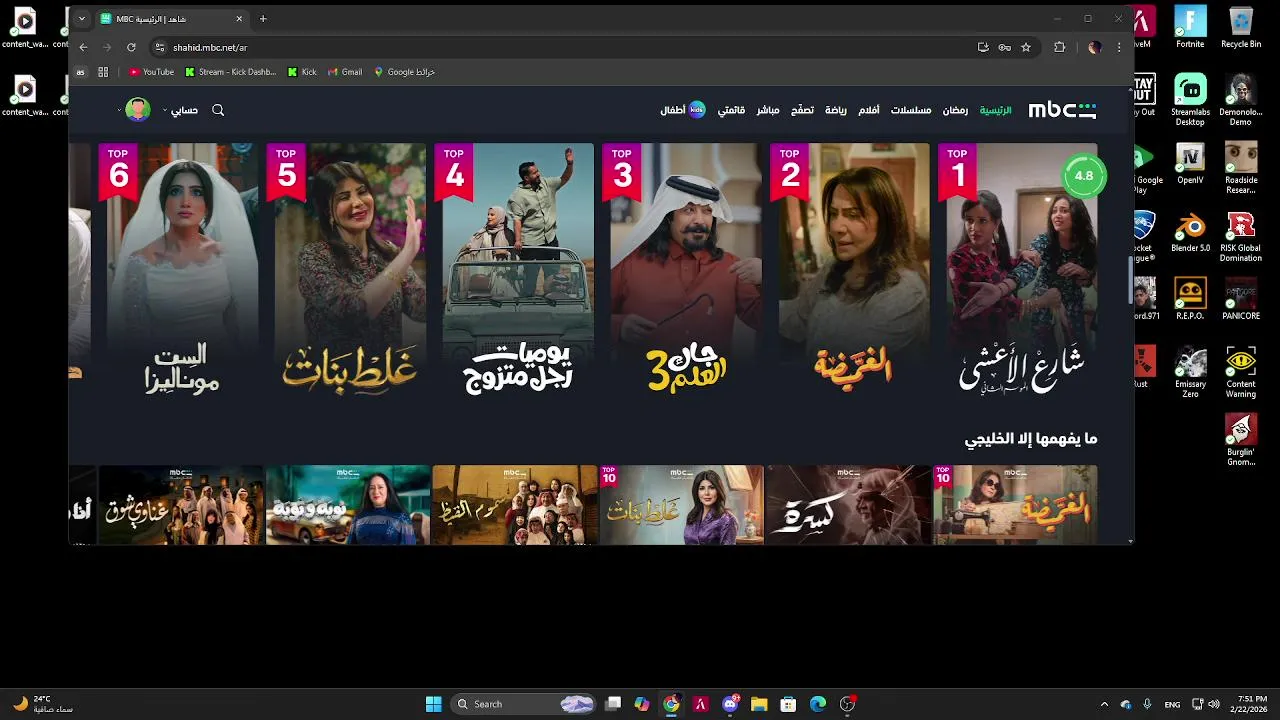Open the password key icon in address bar
This screenshot has width=1280, height=720.
pos(1004,47)
